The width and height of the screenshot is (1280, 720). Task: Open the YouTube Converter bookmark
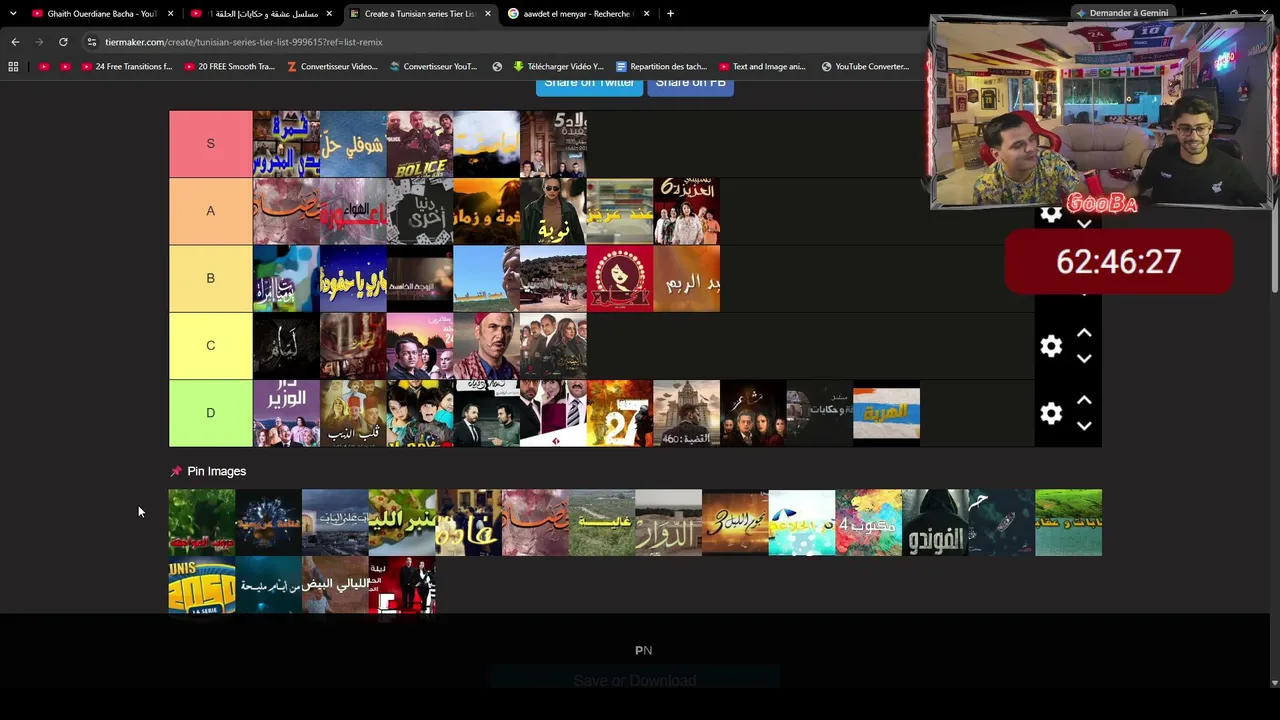865,67
